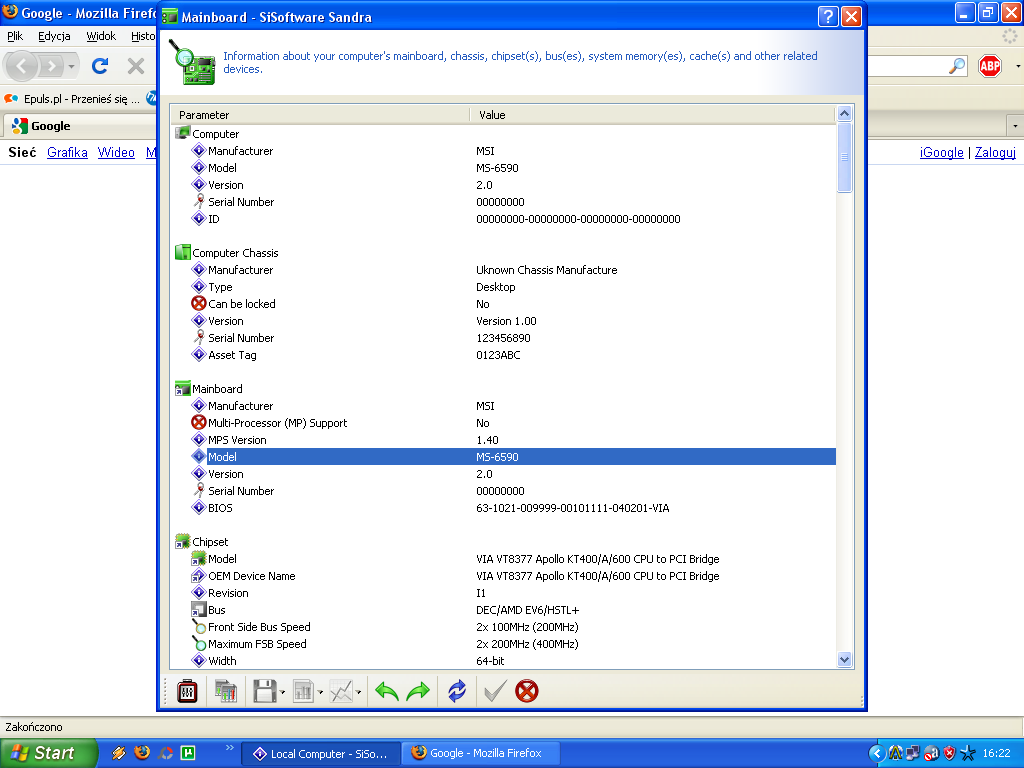Click the iGoogle link
The width and height of the screenshot is (1024, 768).
(x=941, y=153)
